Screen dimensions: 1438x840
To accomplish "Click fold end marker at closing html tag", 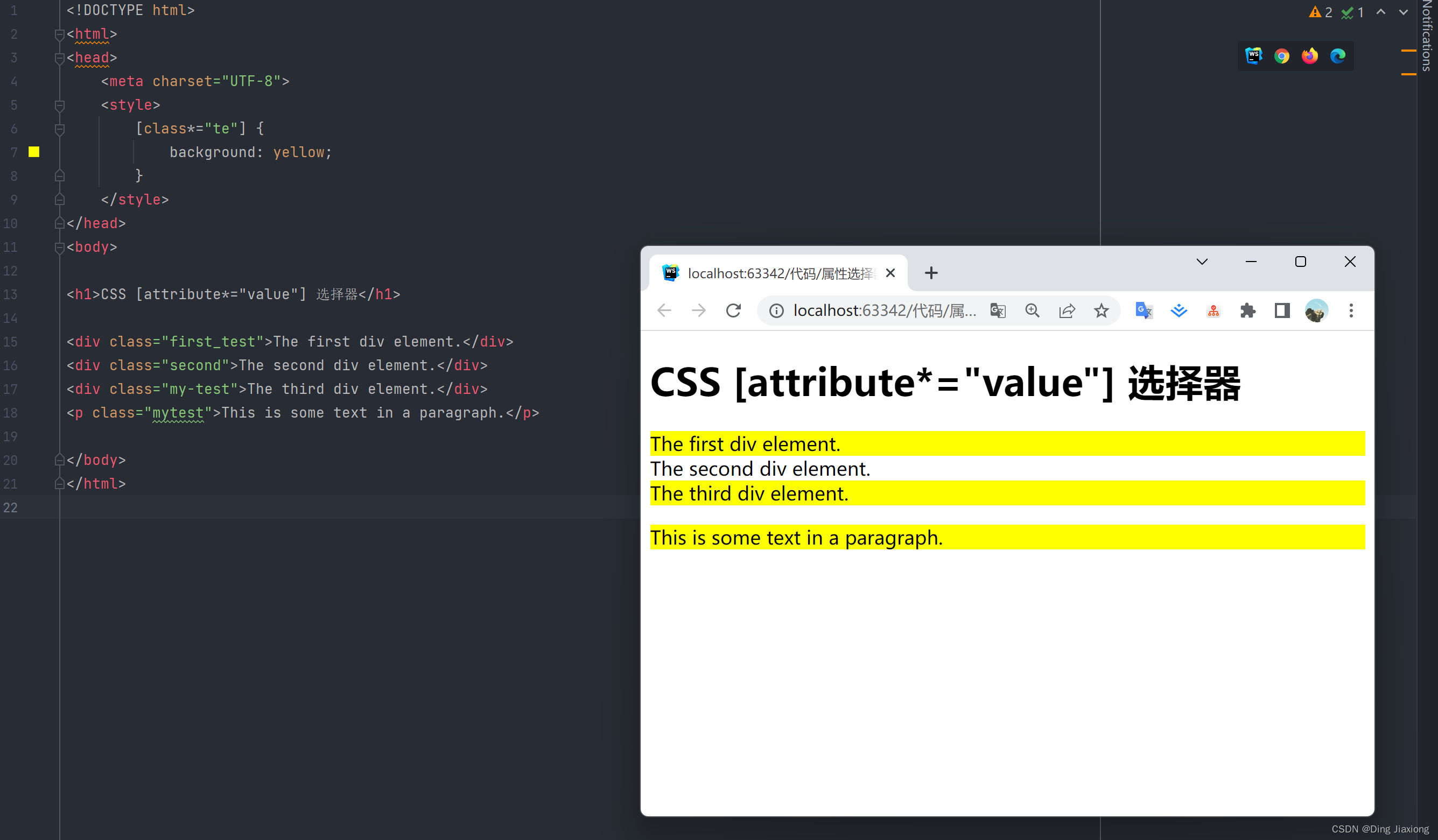I will (59, 484).
